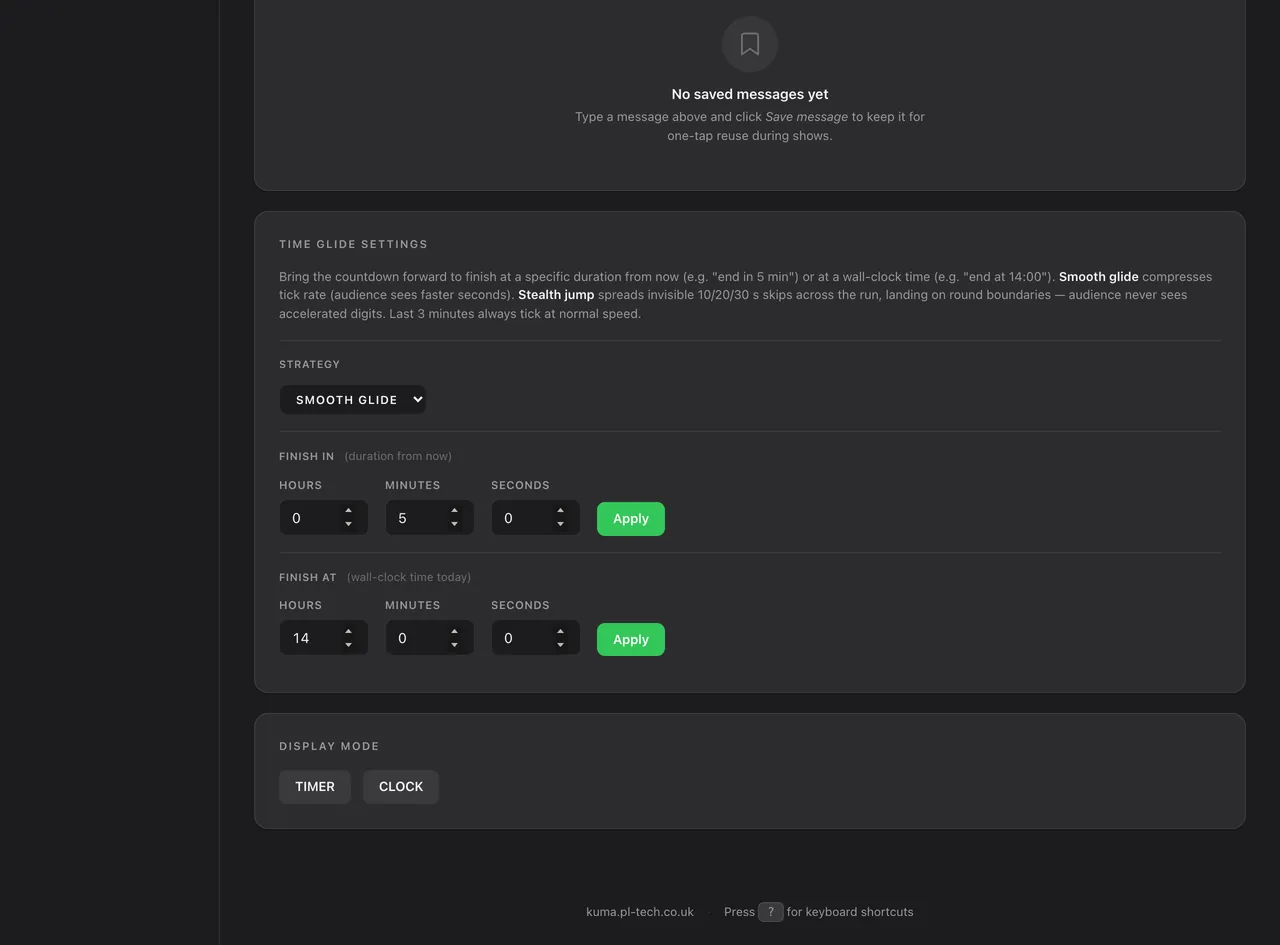Screen dimensions: 1280x945
Task: Open the Smooth Glide strategy dropdown
Action: point(352,400)
